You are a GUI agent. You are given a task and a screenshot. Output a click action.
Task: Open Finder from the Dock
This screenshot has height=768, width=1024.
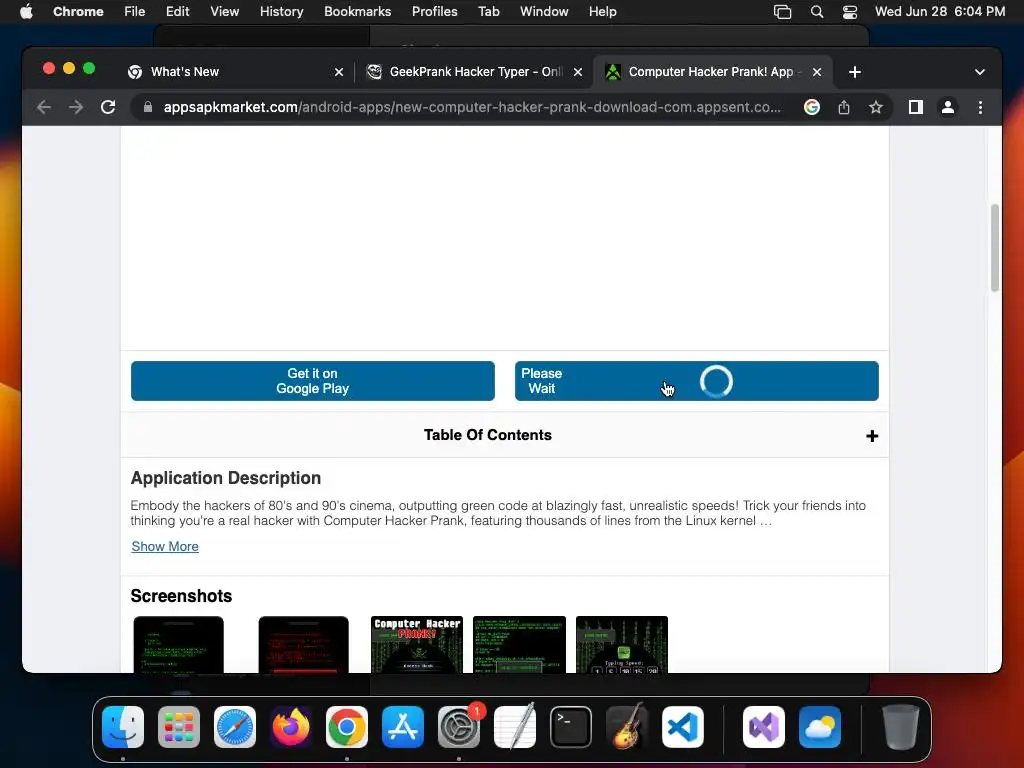click(x=123, y=727)
